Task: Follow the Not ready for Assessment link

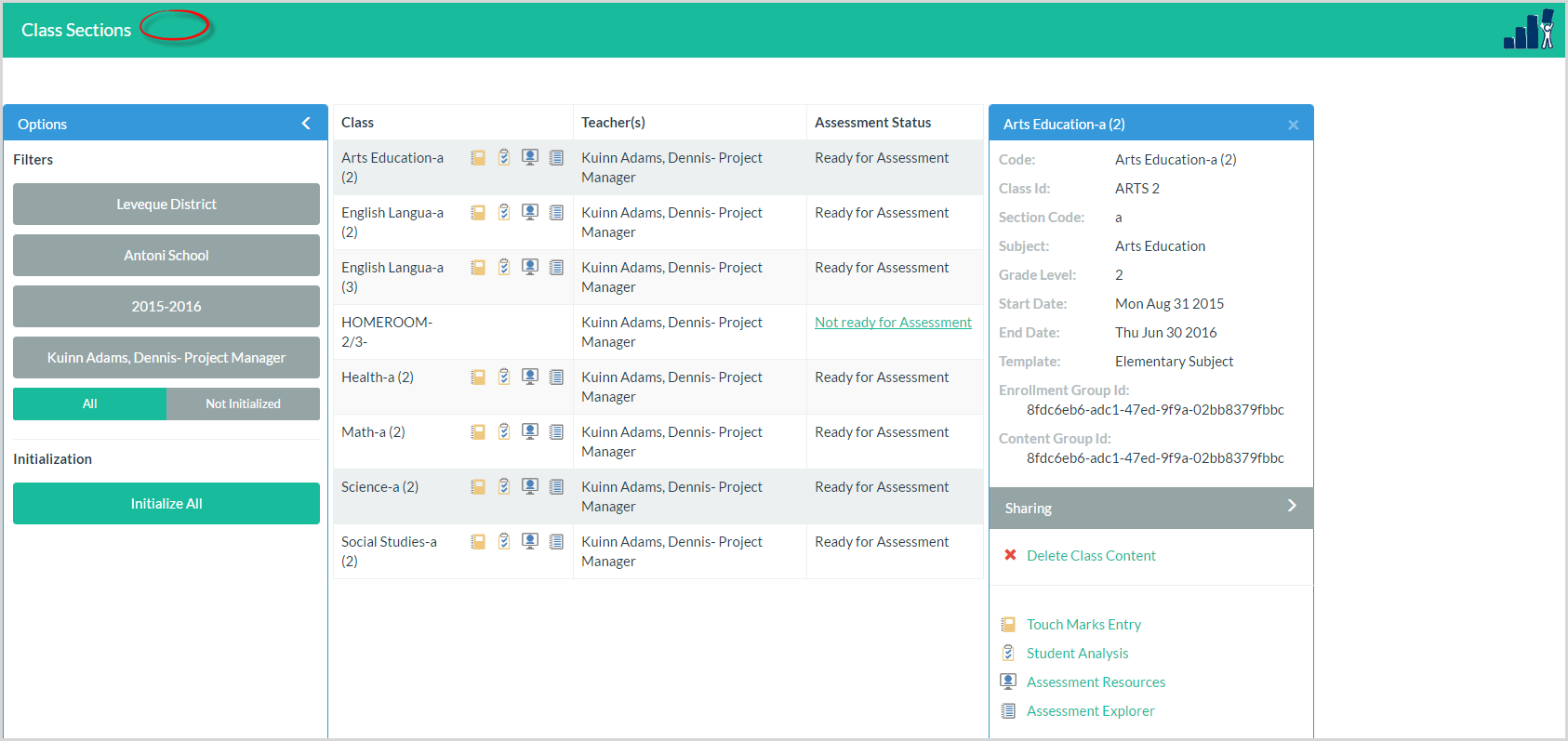Action: point(893,323)
